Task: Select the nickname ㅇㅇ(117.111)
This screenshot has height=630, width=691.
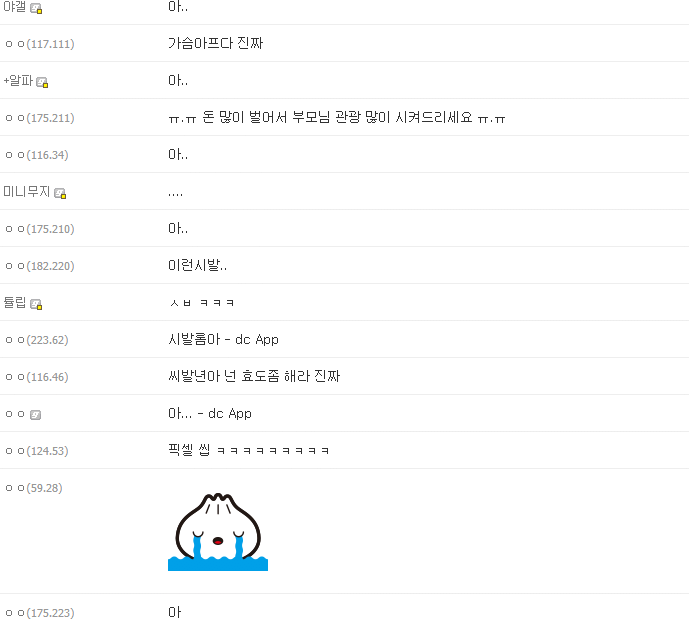Action: click(40, 44)
